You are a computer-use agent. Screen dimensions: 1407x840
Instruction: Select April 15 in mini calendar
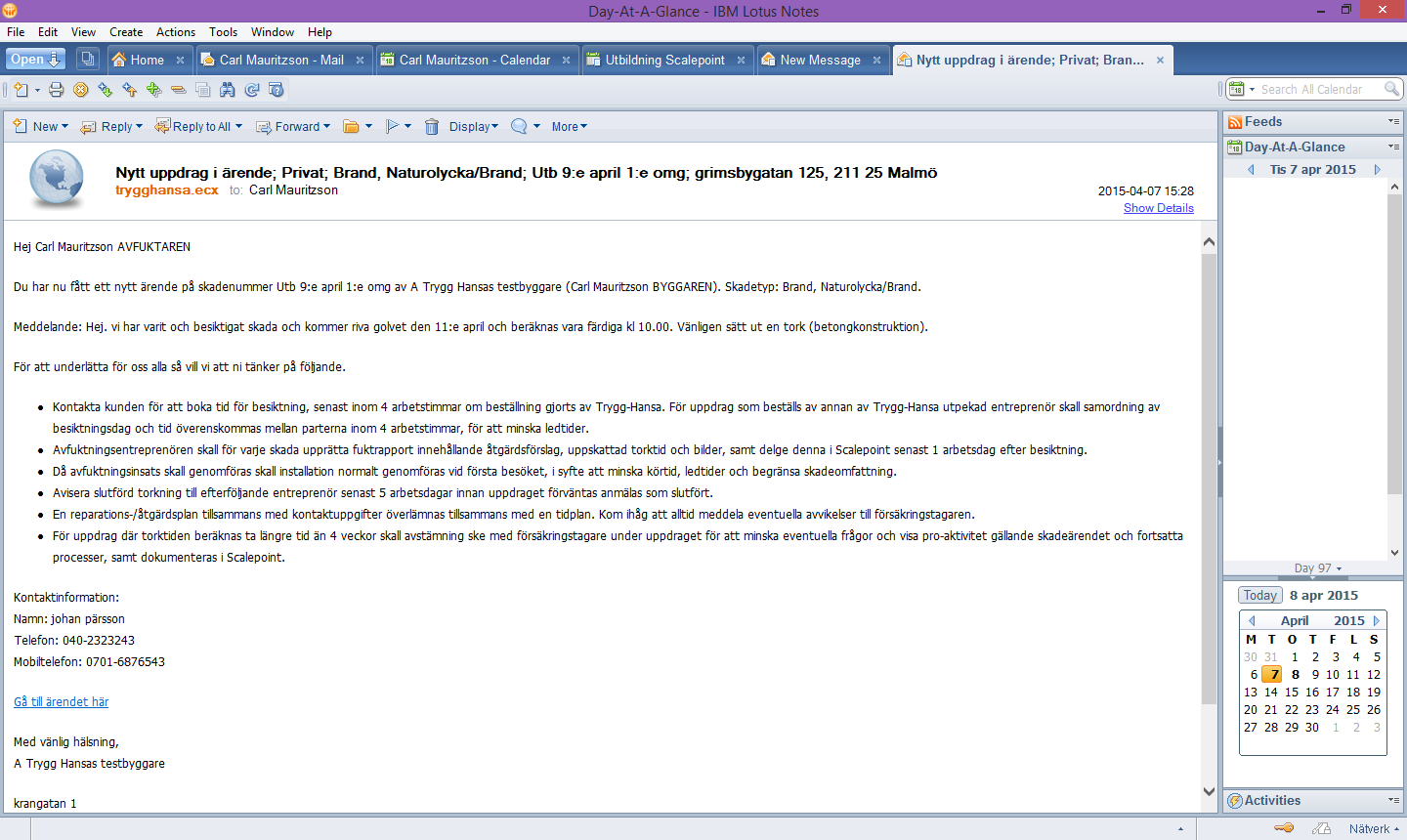pyautogui.click(x=1292, y=693)
